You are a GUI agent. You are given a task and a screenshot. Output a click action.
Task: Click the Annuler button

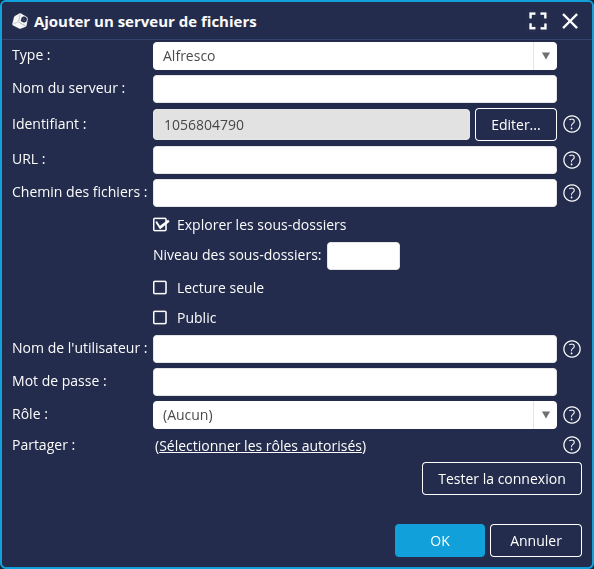[x=536, y=541]
